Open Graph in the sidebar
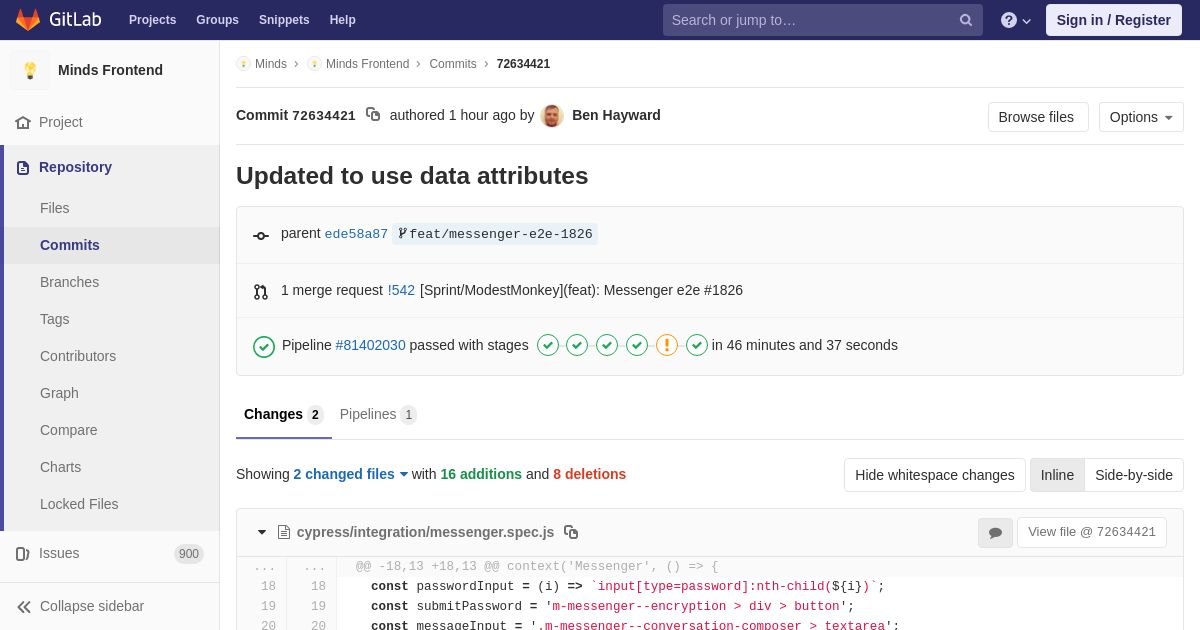 [x=110, y=393]
